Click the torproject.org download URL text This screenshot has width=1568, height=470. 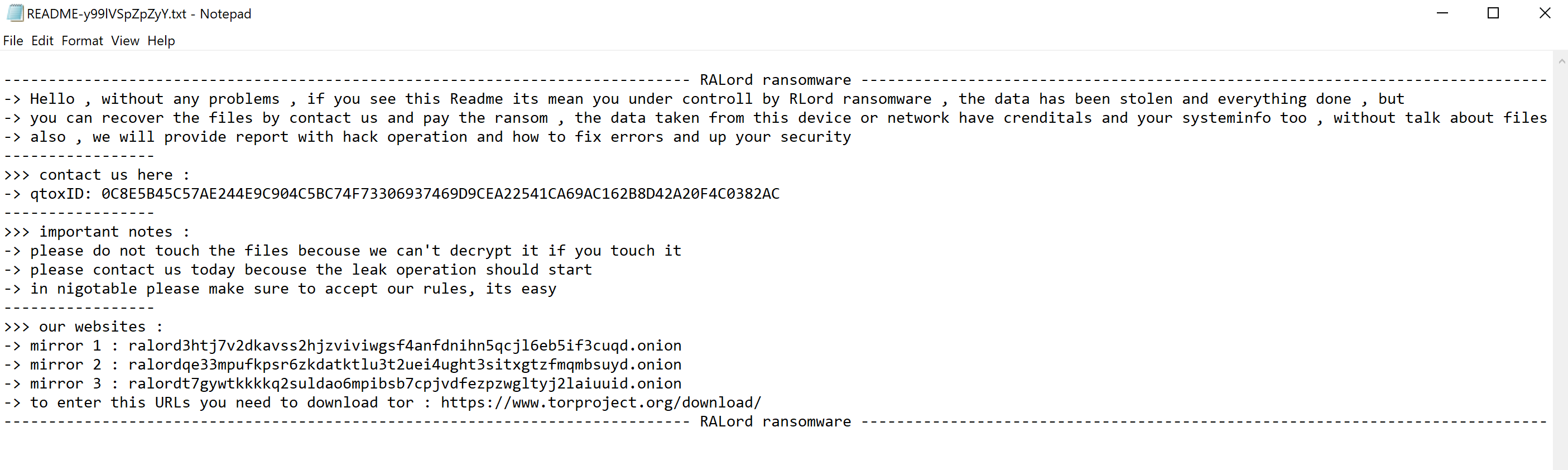[x=600, y=402]
